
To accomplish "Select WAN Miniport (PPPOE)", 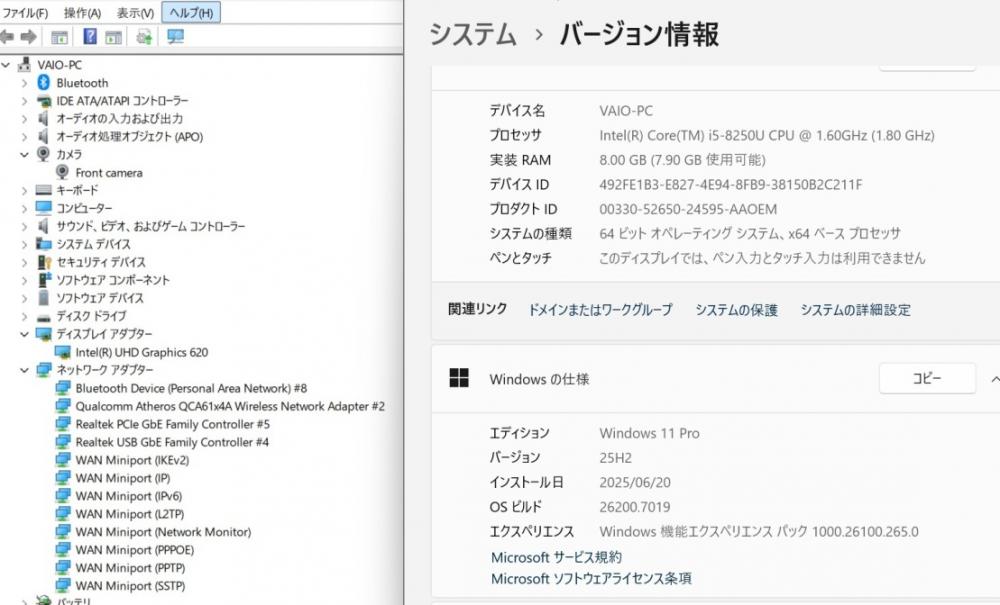I will pyautogui.click(x=135, y=550).
